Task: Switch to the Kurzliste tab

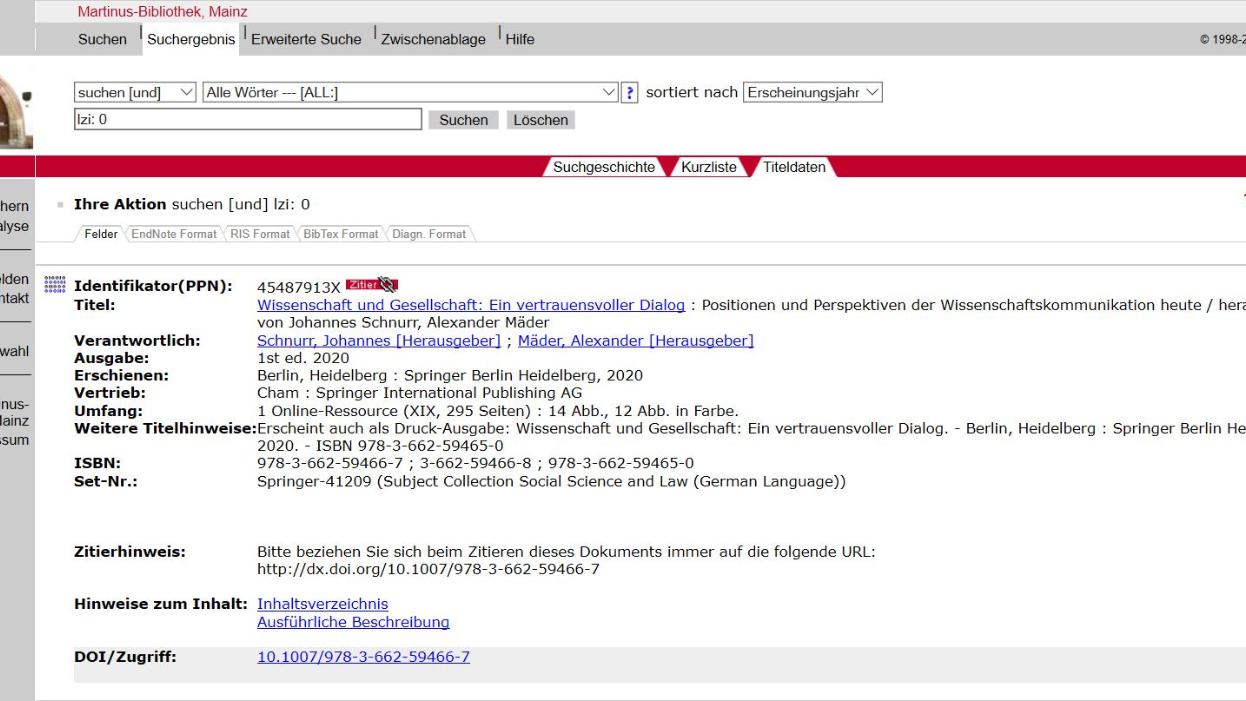Action: pyautogui.click(x=711, y=167)
